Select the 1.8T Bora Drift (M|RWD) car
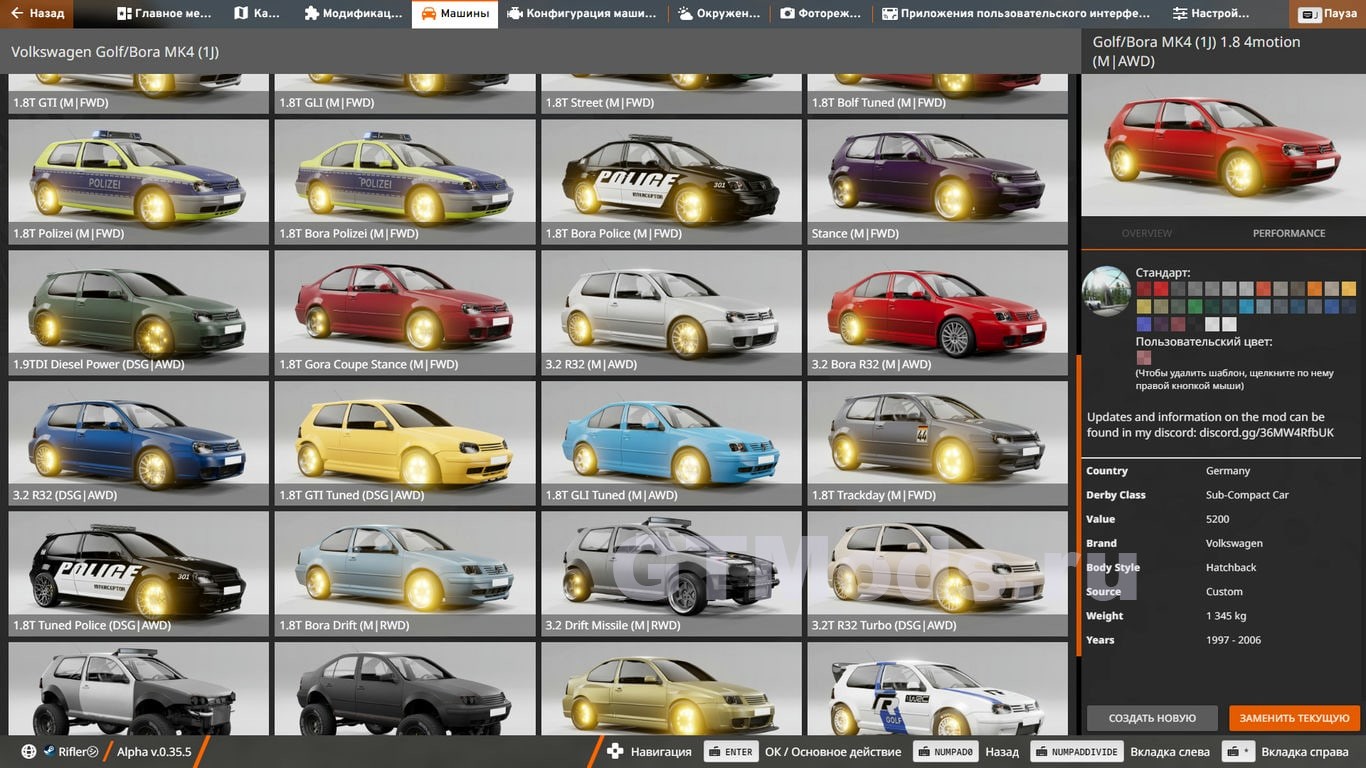This screenshot has height=768, width=1366. point(405,574)
